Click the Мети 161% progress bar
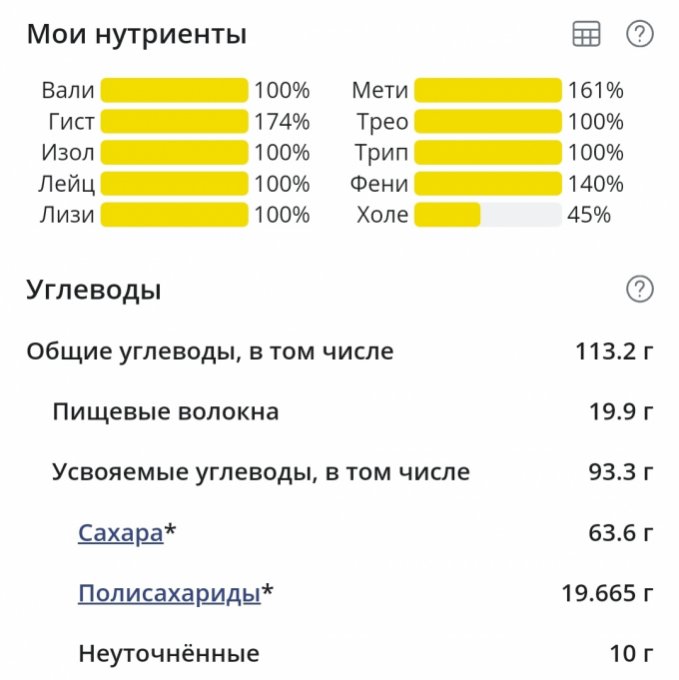This screenshot has width=679, height=680. click(x=488, y=91)
